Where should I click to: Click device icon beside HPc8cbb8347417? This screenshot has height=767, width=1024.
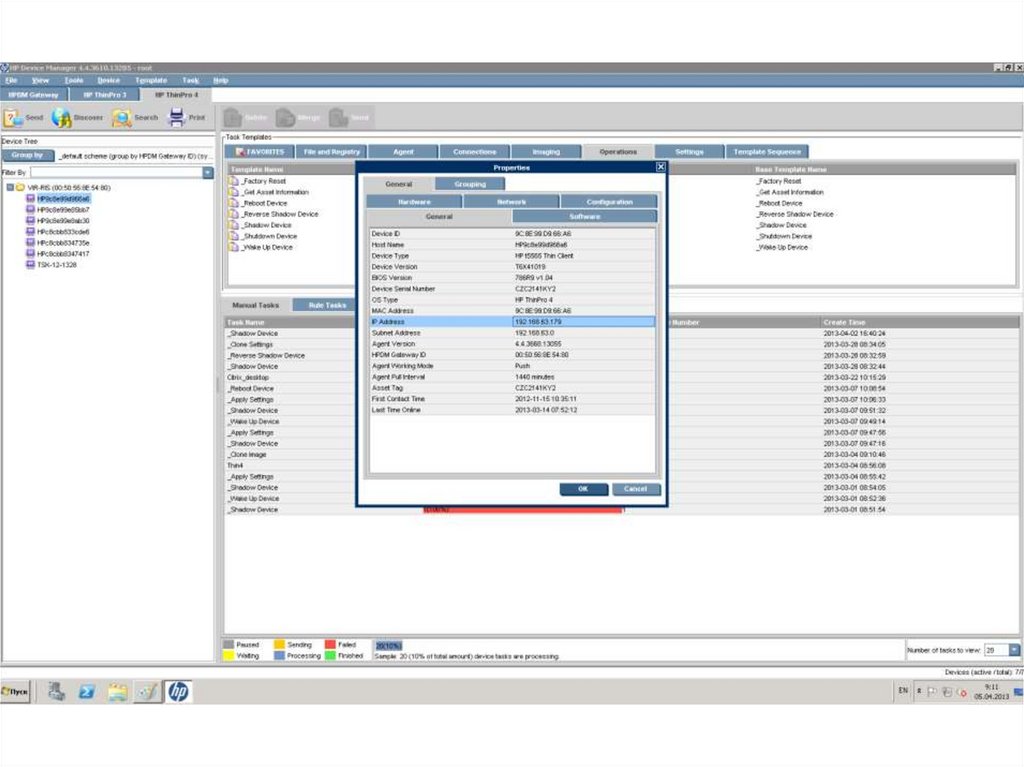tap(30, 253)
